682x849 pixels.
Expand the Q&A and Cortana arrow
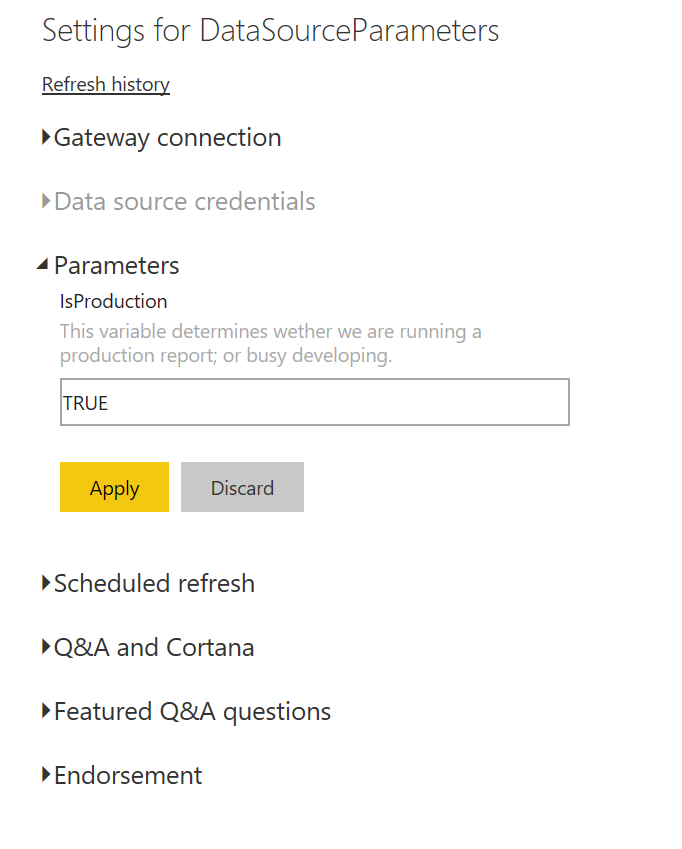[x=46, y=647]
